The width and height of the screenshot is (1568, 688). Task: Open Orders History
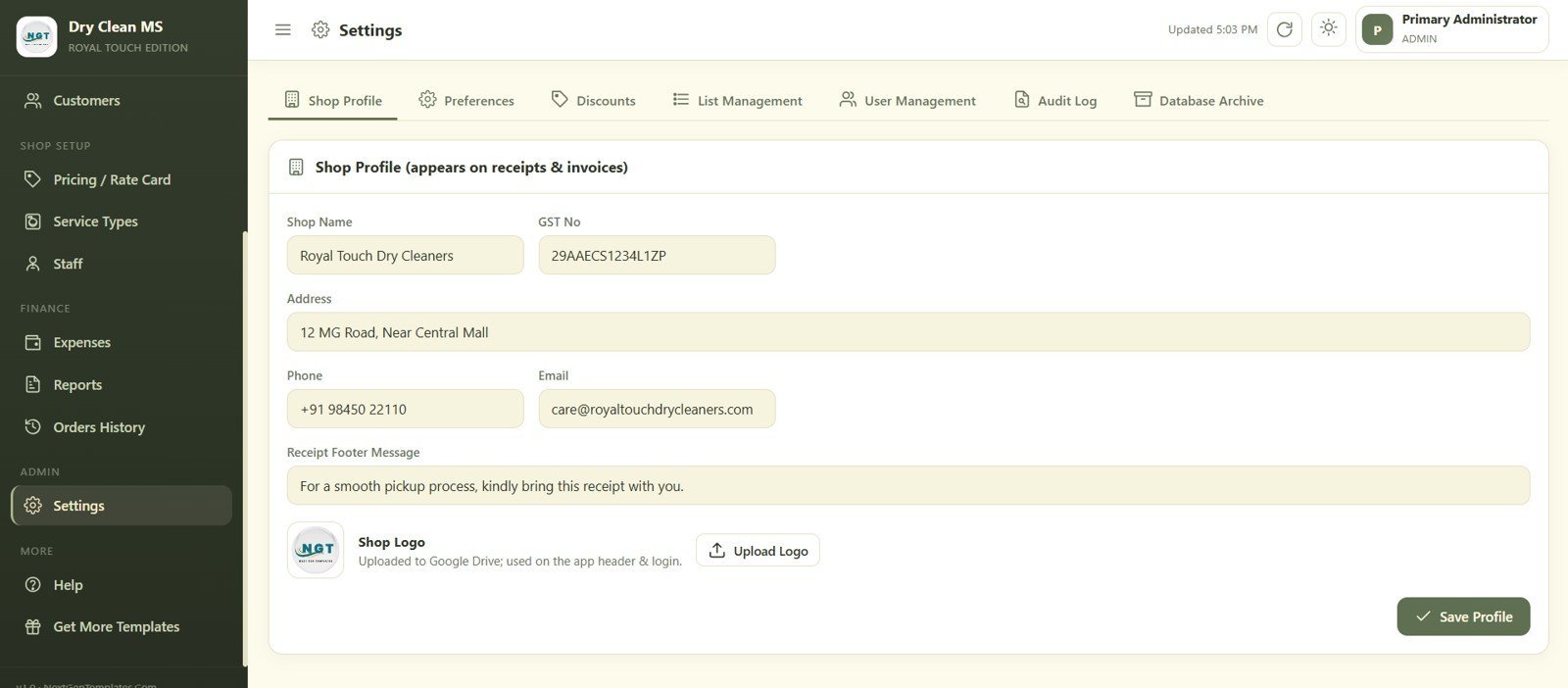(x=122, y=427)
